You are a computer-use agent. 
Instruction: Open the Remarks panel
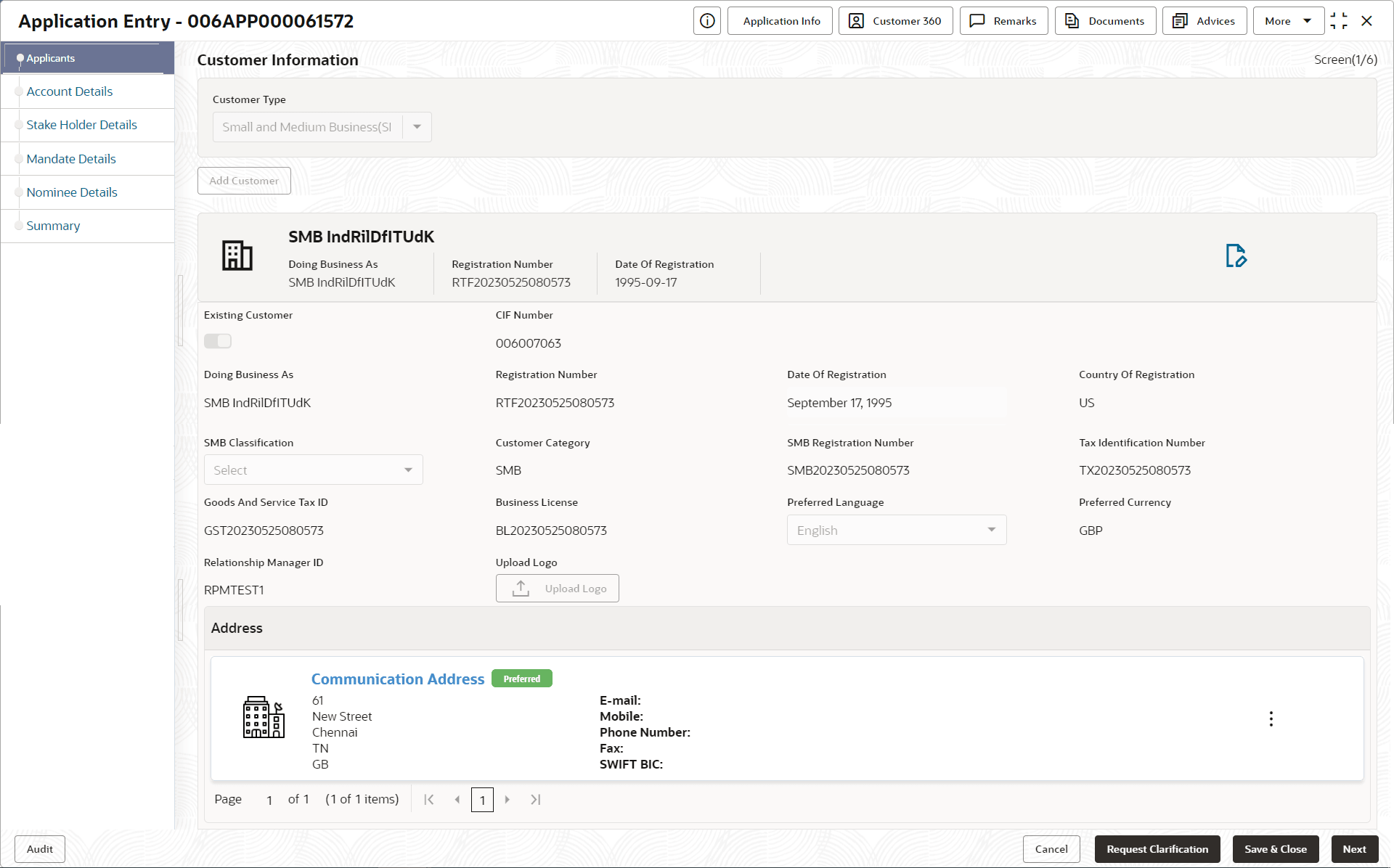tap(1003, 21)
